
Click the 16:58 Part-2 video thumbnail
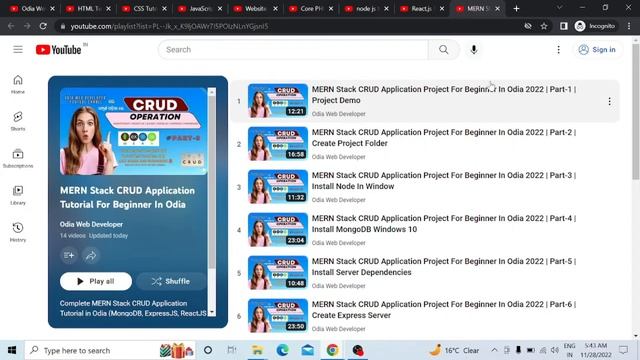(278, 144)
